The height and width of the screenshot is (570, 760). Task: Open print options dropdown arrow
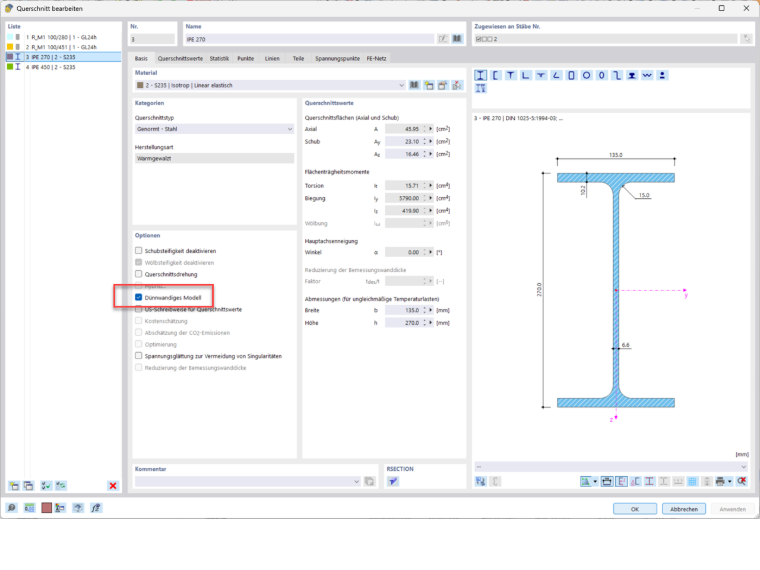(729, 481)
